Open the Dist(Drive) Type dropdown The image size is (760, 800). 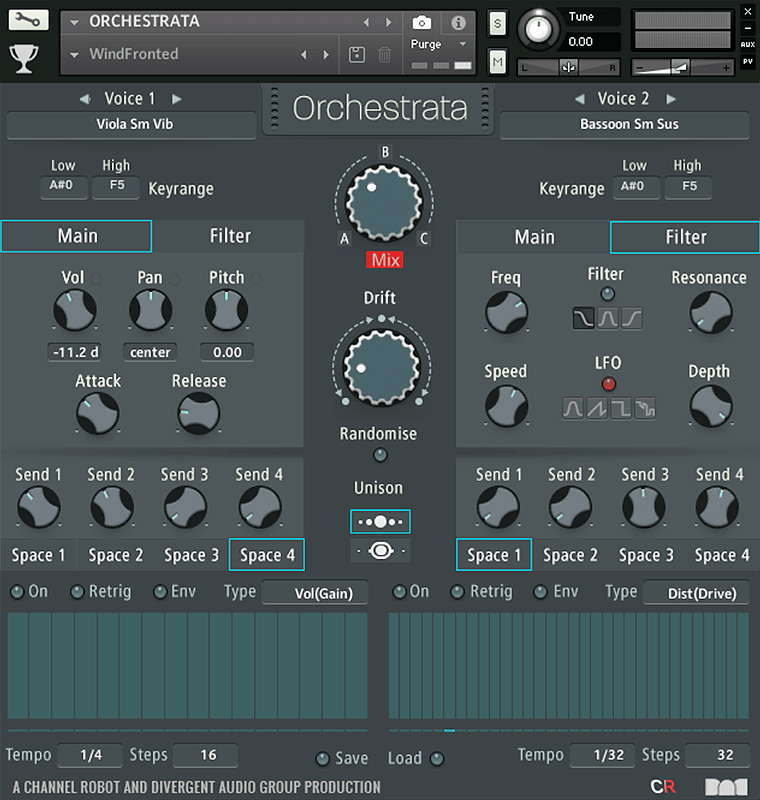[694, 593]
